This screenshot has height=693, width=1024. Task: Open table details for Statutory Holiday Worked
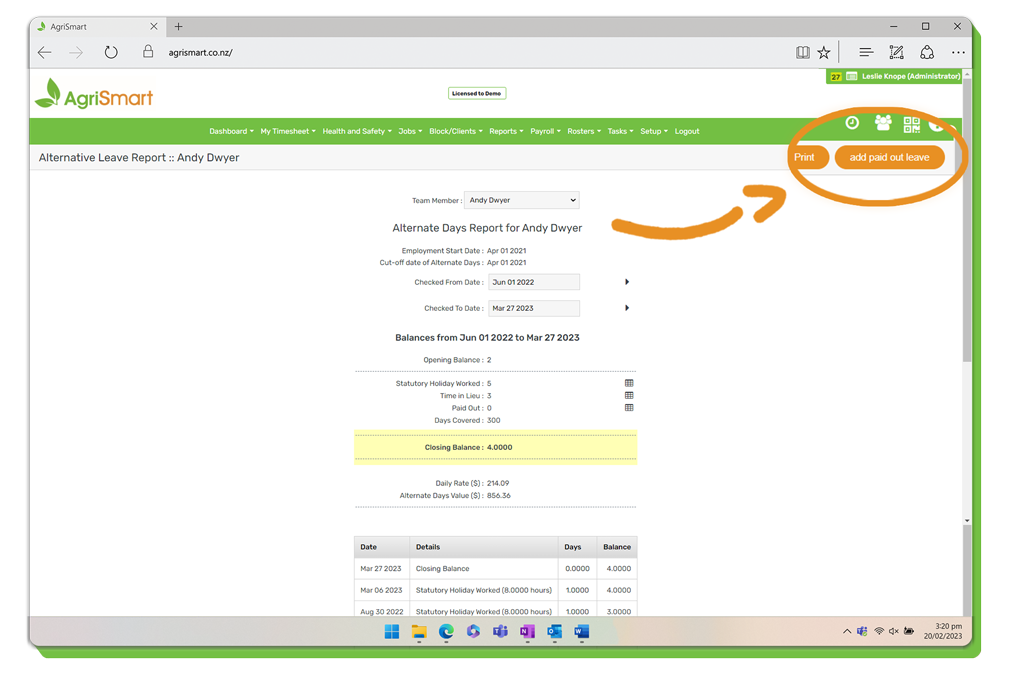click(629, 383)
